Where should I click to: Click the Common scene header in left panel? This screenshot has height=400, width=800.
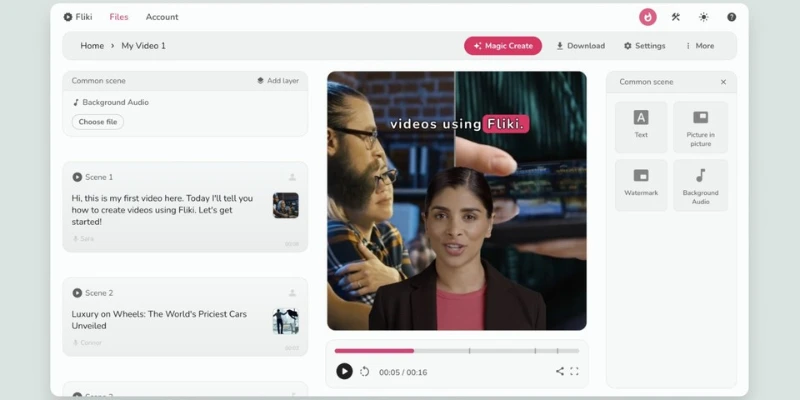(98, 81)
